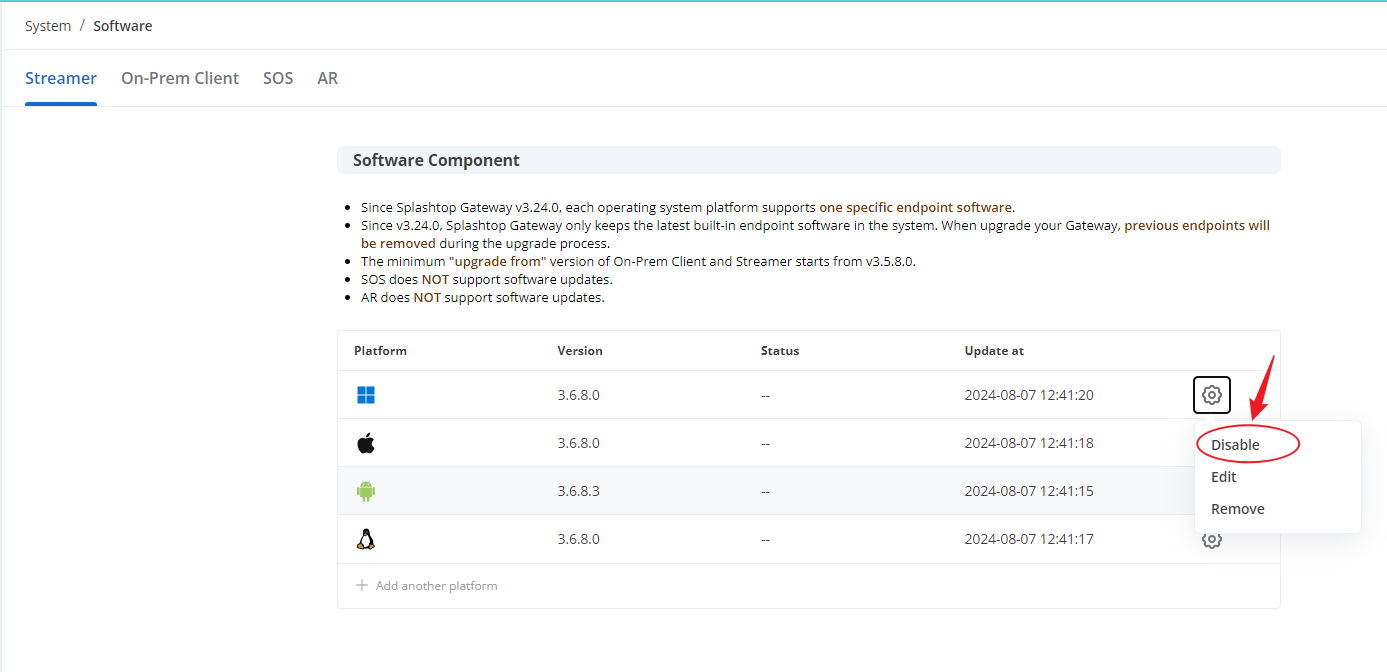Click the Linux penguin platform icon

tap(366, 539)
